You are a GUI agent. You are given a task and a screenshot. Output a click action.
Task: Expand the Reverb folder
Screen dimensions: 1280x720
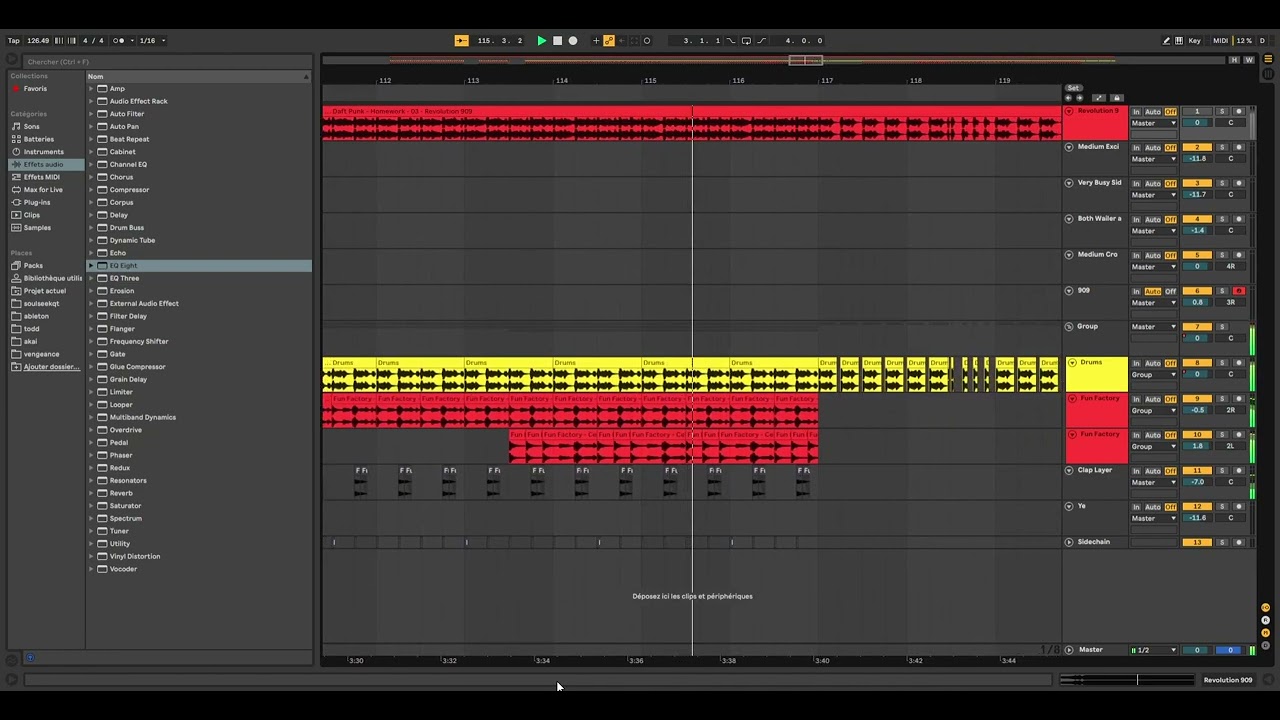91,493
